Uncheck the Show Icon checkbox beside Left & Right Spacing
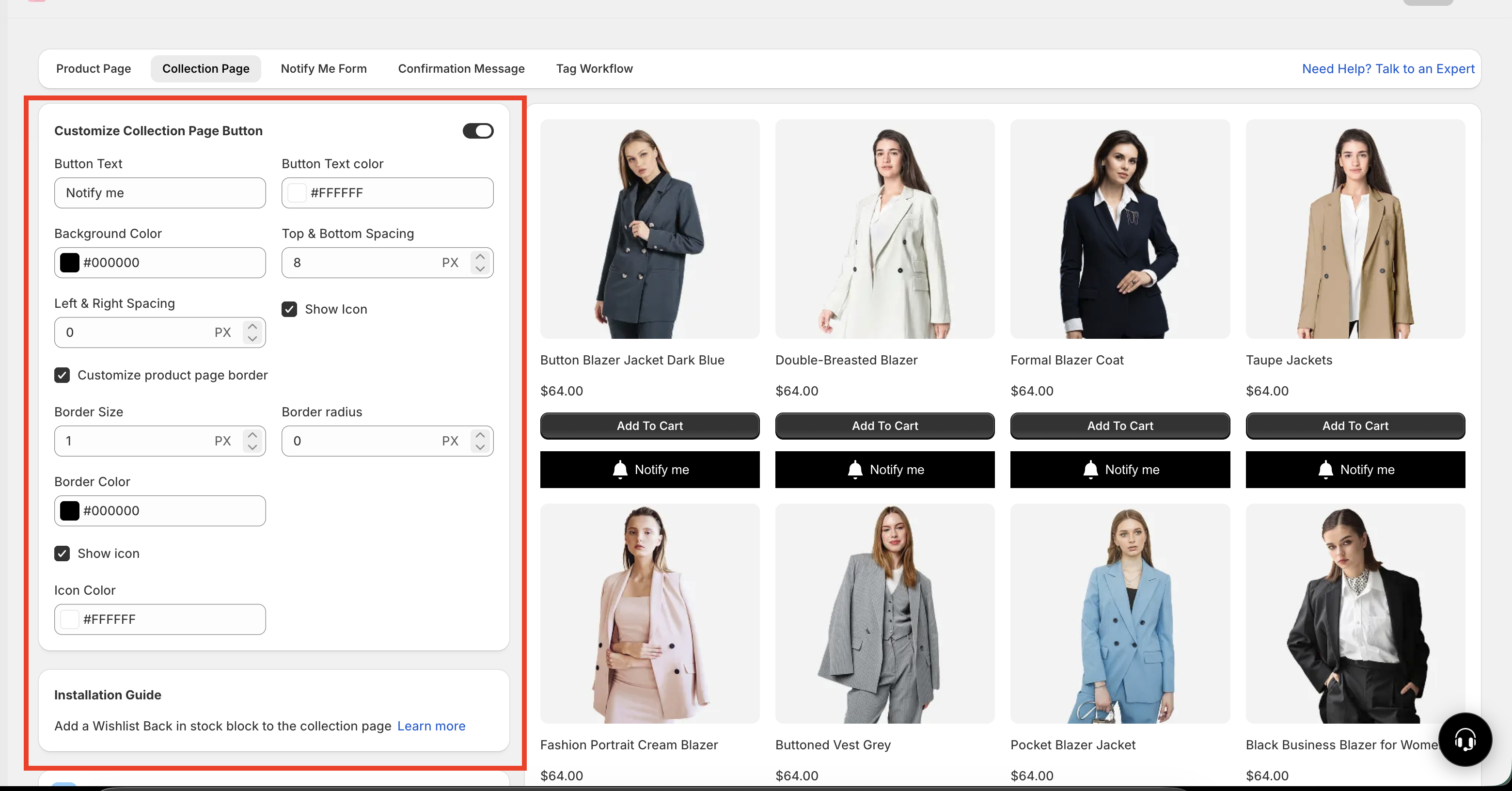 coord(289,309)
